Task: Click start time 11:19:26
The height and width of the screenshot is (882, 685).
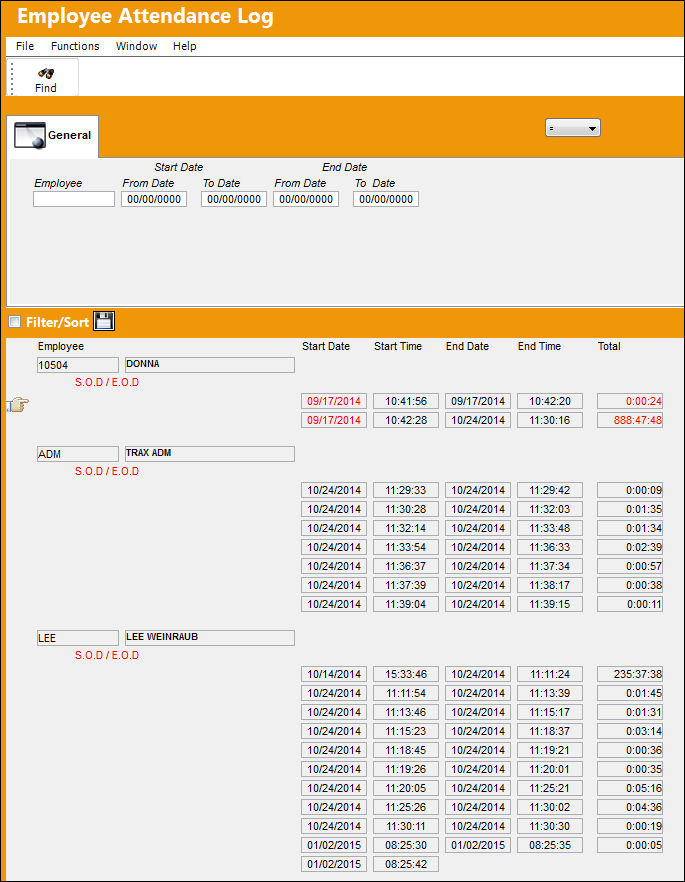Action: click(x=406, y=769)
